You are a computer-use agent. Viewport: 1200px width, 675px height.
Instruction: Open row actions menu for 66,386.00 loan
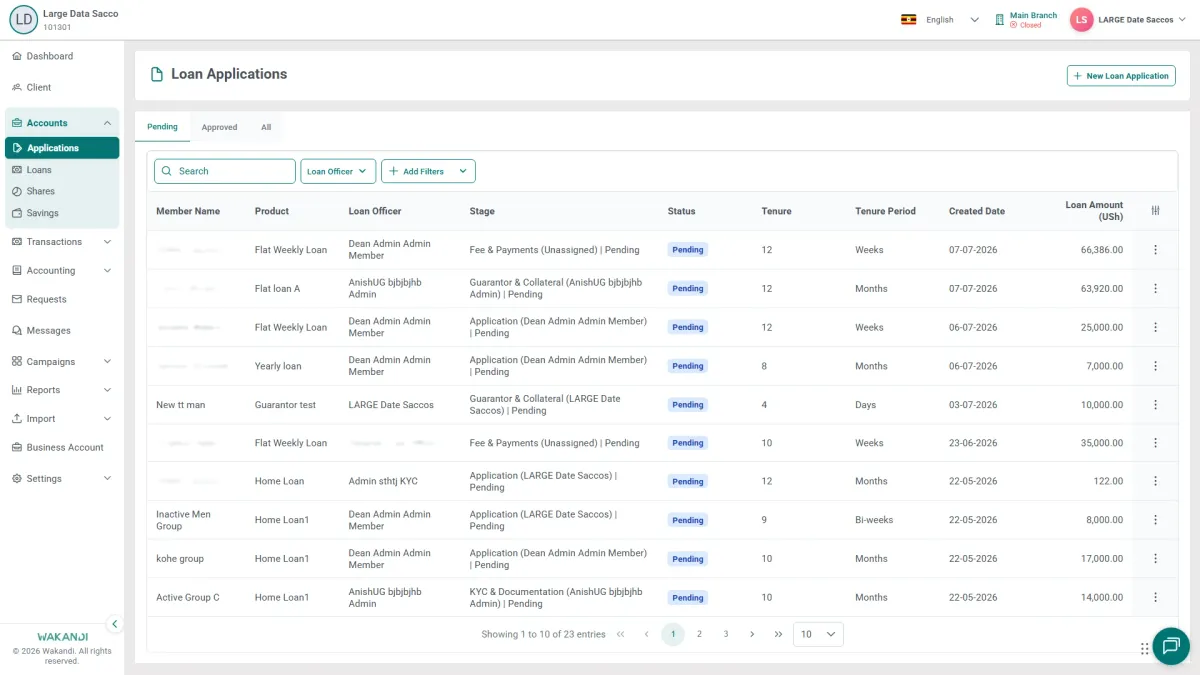(x=1155, y=250)
